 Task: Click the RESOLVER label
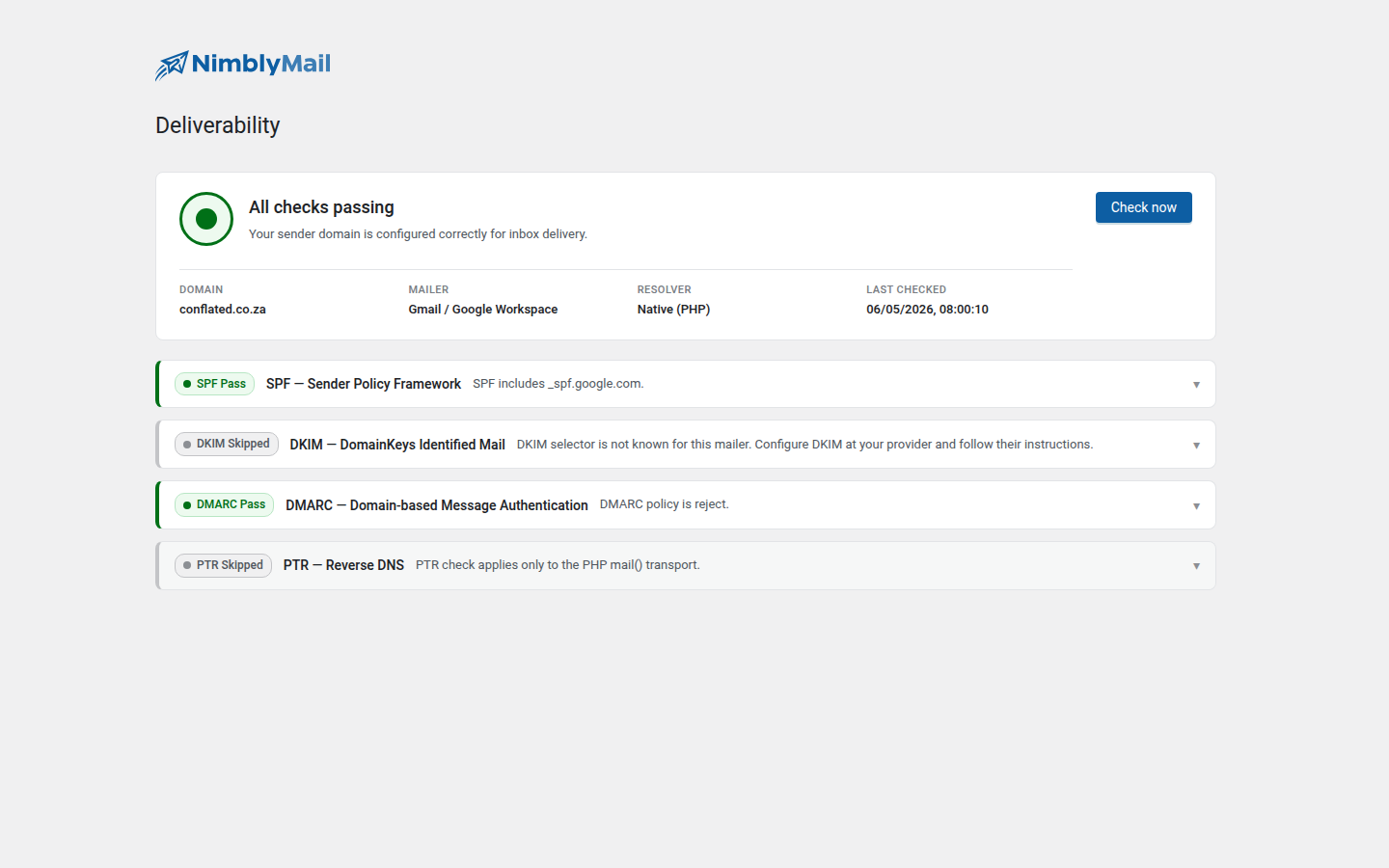(665, 289)
